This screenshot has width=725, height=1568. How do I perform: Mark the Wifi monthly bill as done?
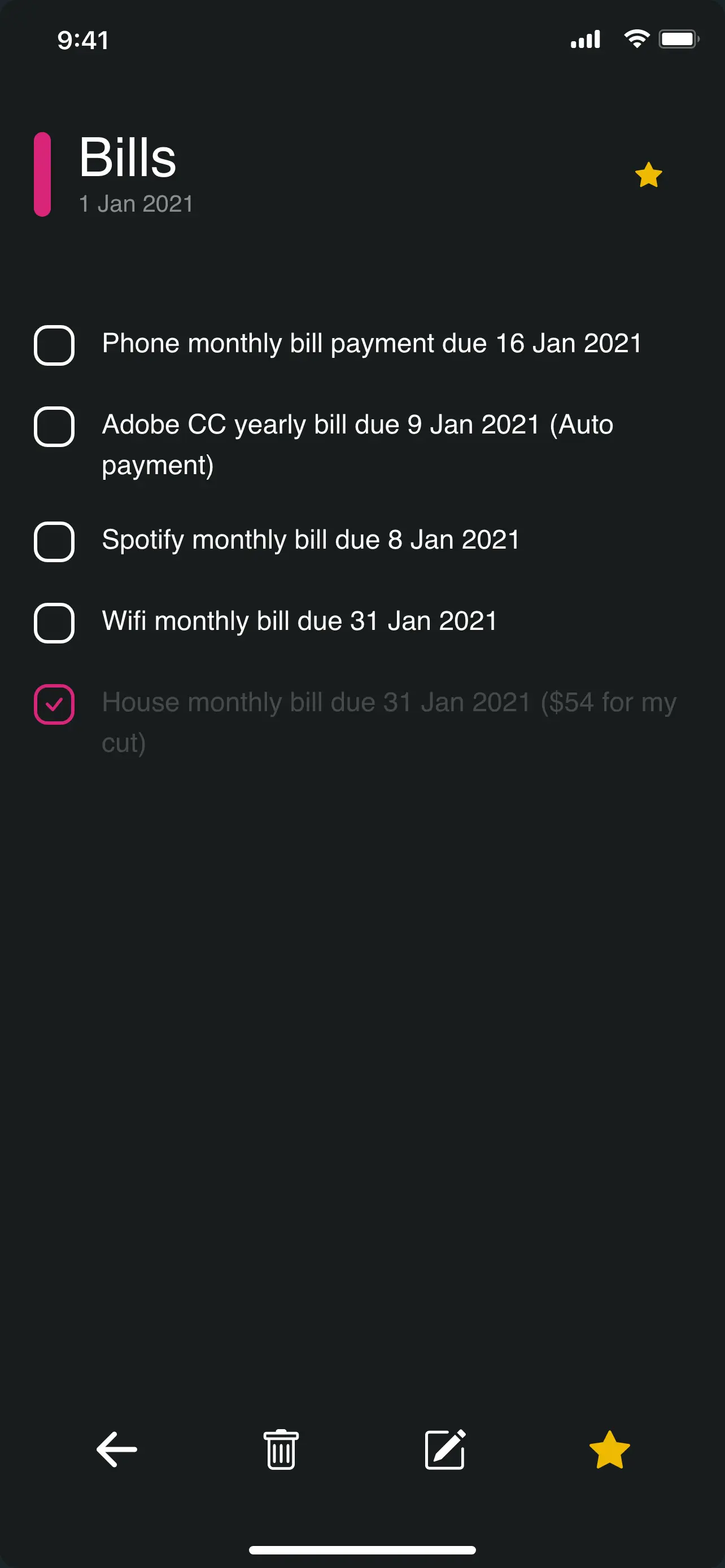pos(54,623)
